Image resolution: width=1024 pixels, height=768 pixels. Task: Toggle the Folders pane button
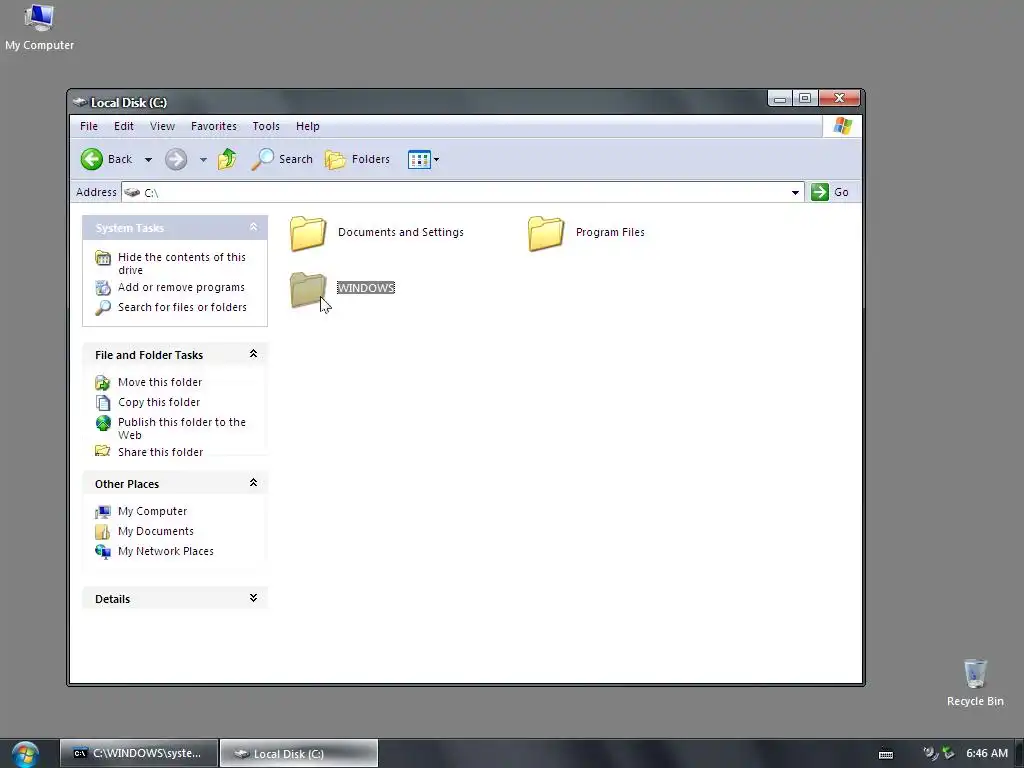point(357,159)
